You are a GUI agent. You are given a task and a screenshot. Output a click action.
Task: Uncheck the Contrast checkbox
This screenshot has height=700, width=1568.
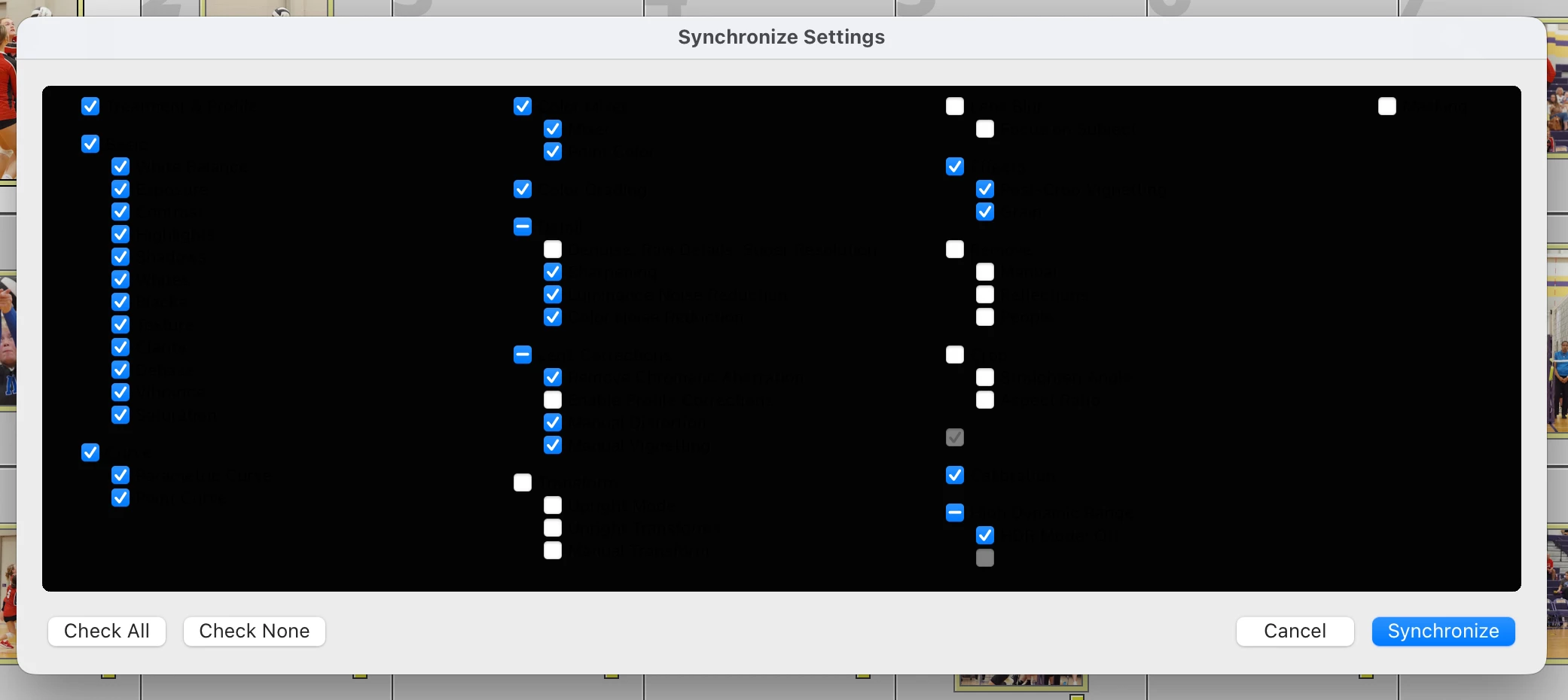pos(120,212)
